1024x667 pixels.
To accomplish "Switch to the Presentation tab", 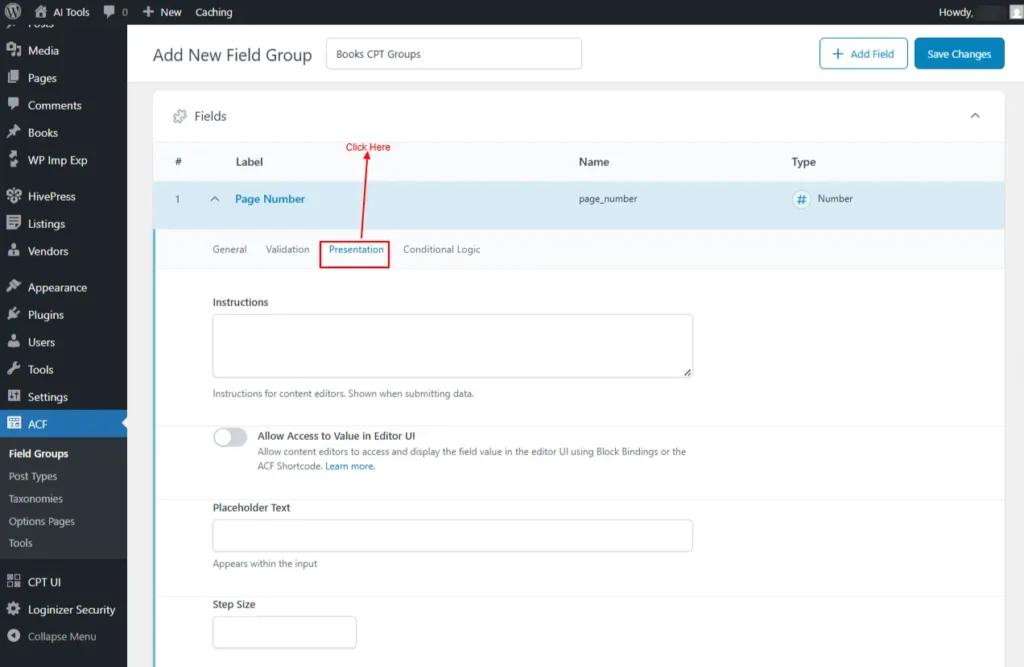I will coord(356,250).
